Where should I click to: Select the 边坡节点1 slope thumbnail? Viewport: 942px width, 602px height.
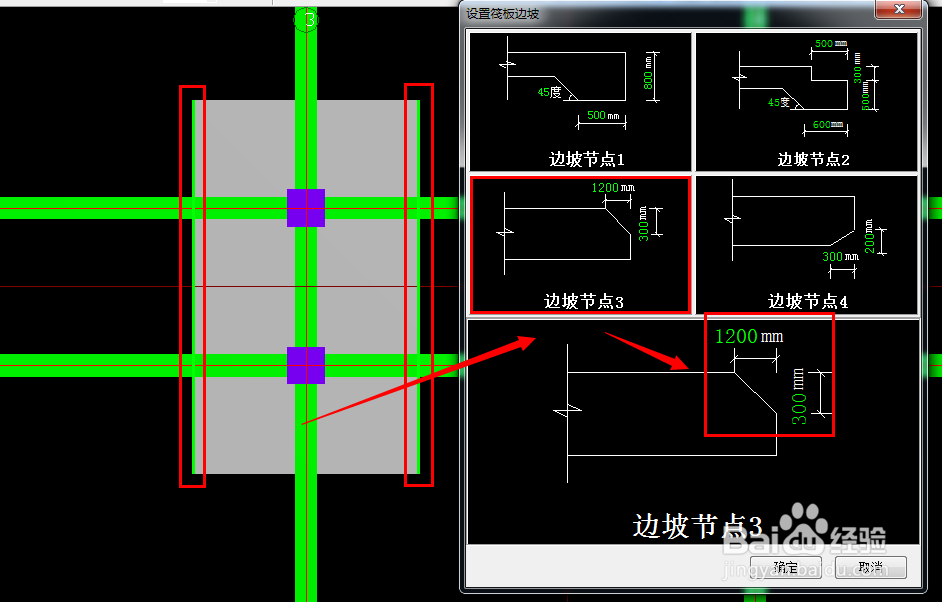[x=580, y=102]
